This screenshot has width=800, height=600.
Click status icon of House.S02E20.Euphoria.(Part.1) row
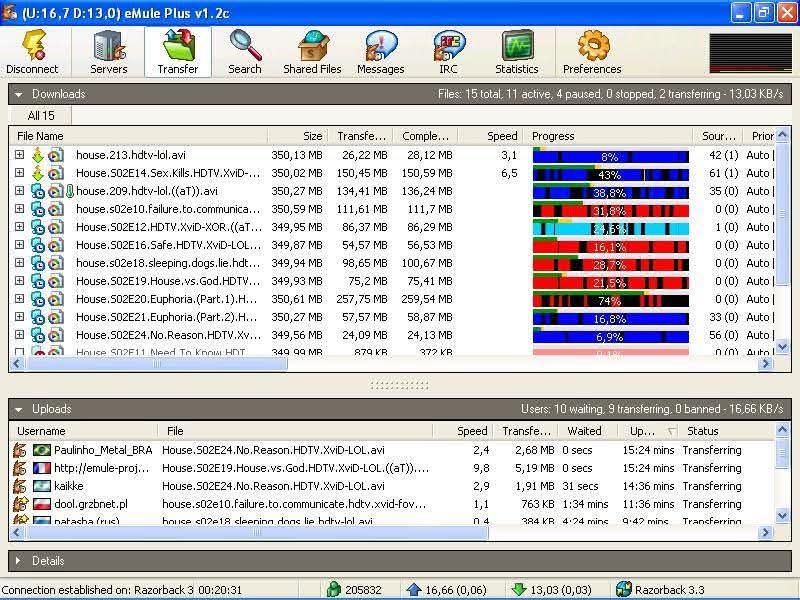coord(38,299)
